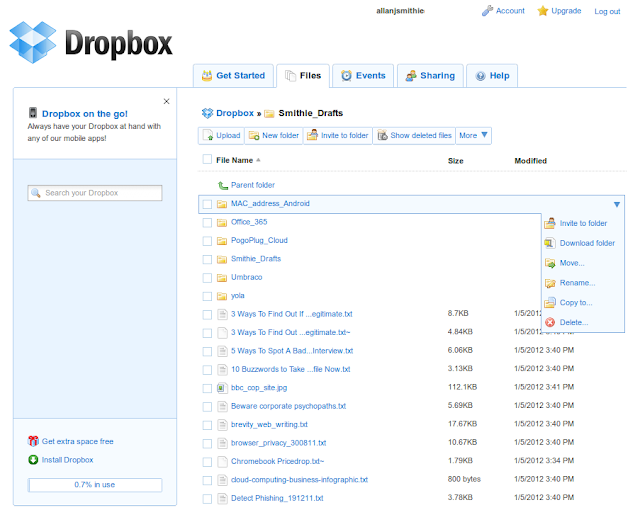This screenshot has height=510, width=640.
Task: Open browser_privacy_300811.txt file
Action: point(278,443)
